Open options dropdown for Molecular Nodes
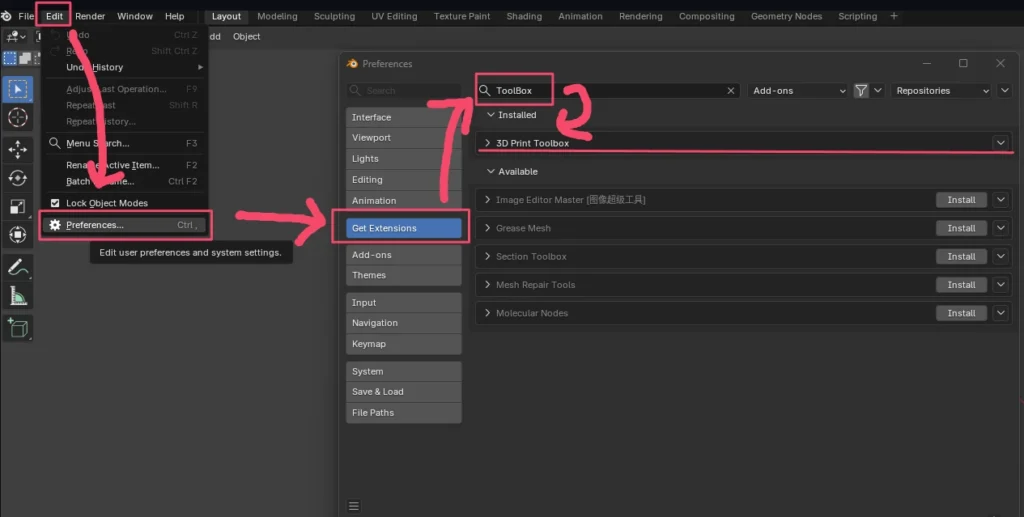 pyautogui.click(x=1000, y=313)
